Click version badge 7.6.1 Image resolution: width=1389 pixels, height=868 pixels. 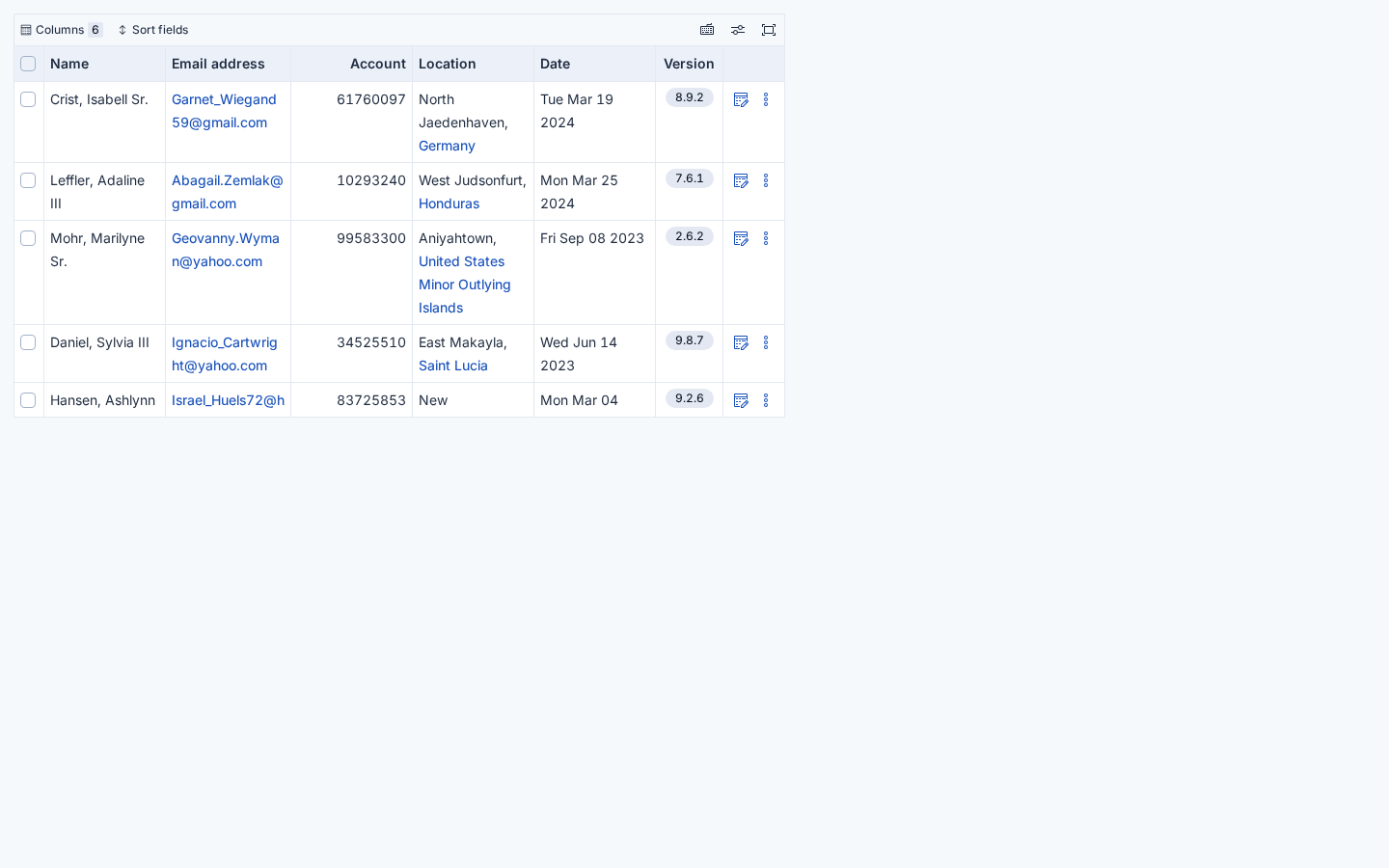[x=690, y=178]
